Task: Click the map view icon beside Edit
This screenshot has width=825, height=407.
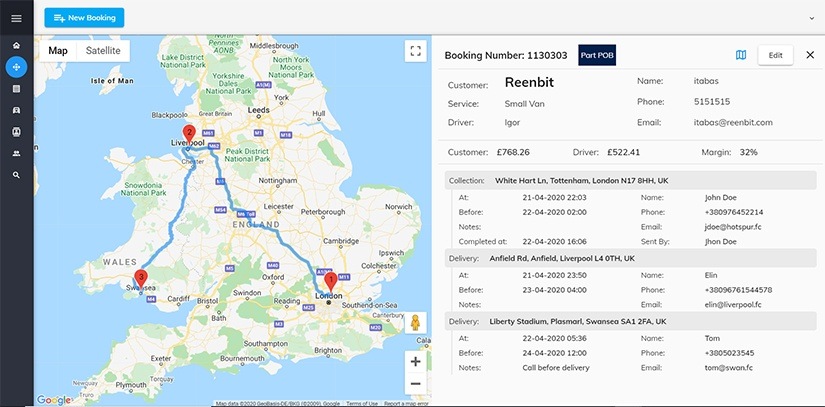Action: coord(741,55)
